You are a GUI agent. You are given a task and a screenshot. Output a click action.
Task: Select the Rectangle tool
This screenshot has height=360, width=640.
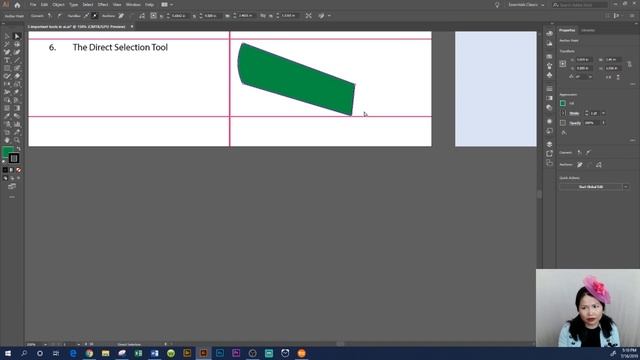7,68
